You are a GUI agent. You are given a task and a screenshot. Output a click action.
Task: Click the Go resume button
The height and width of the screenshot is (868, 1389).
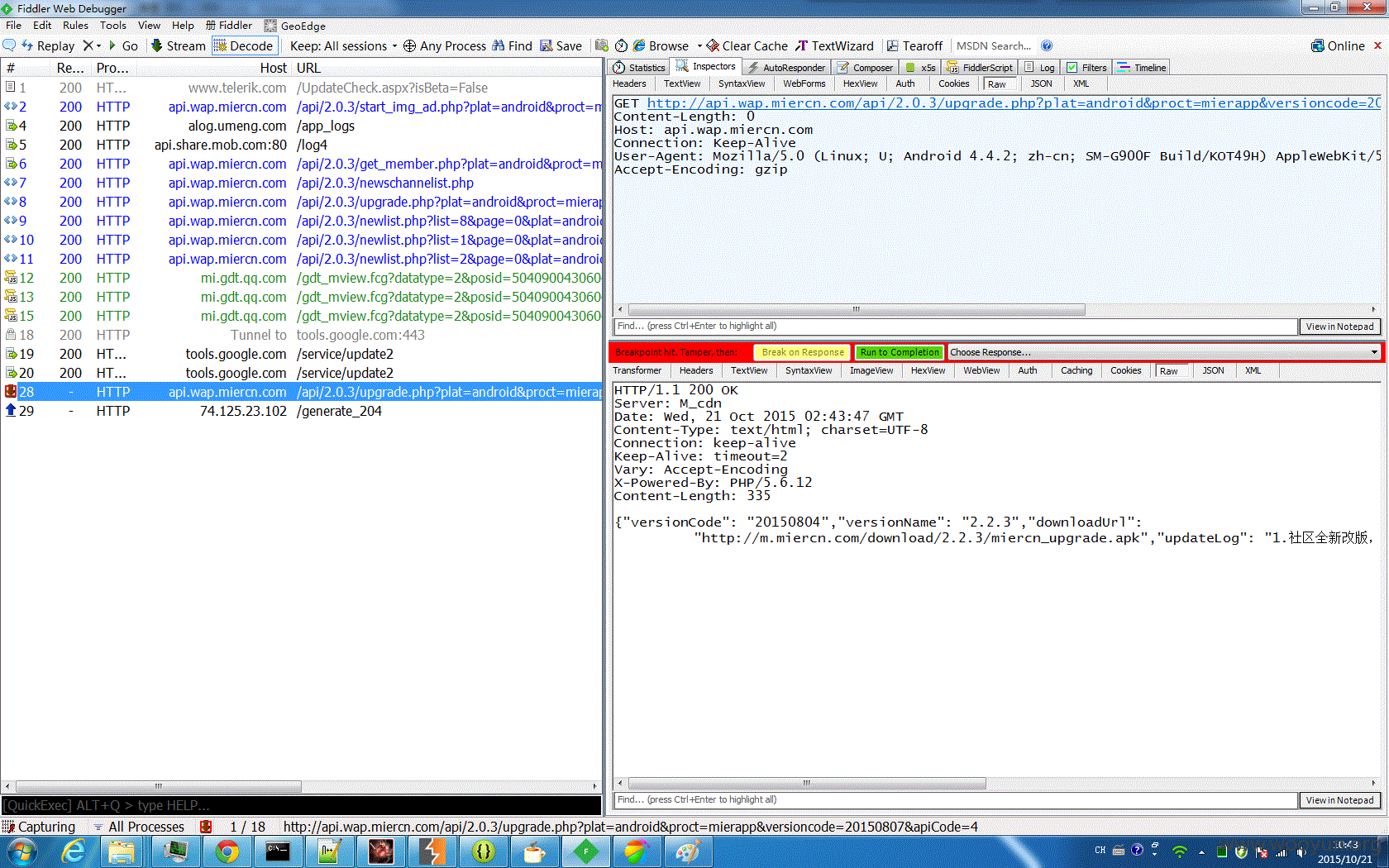coord(122,45)
